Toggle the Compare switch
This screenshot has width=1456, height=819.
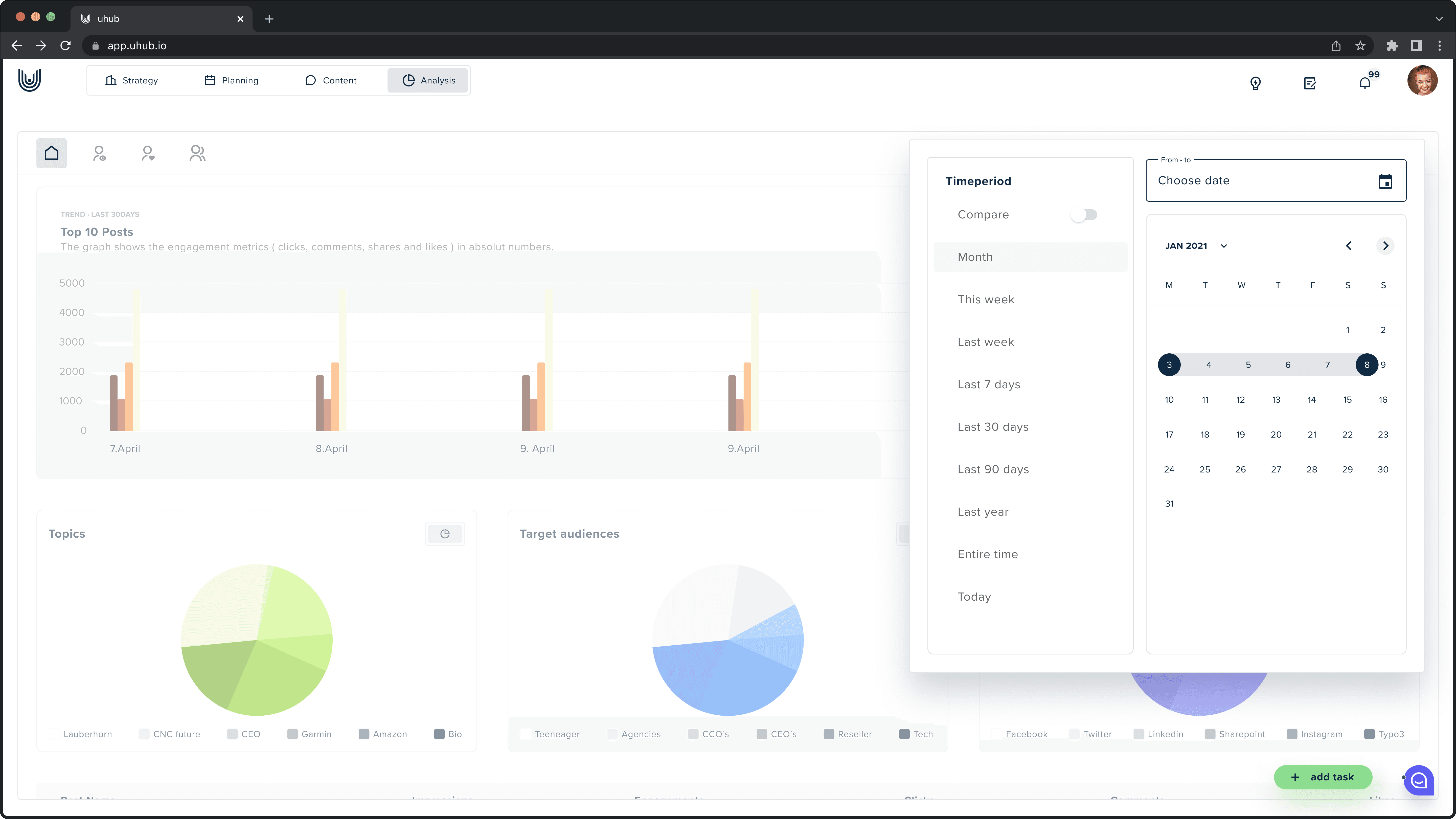point(1084,215)
